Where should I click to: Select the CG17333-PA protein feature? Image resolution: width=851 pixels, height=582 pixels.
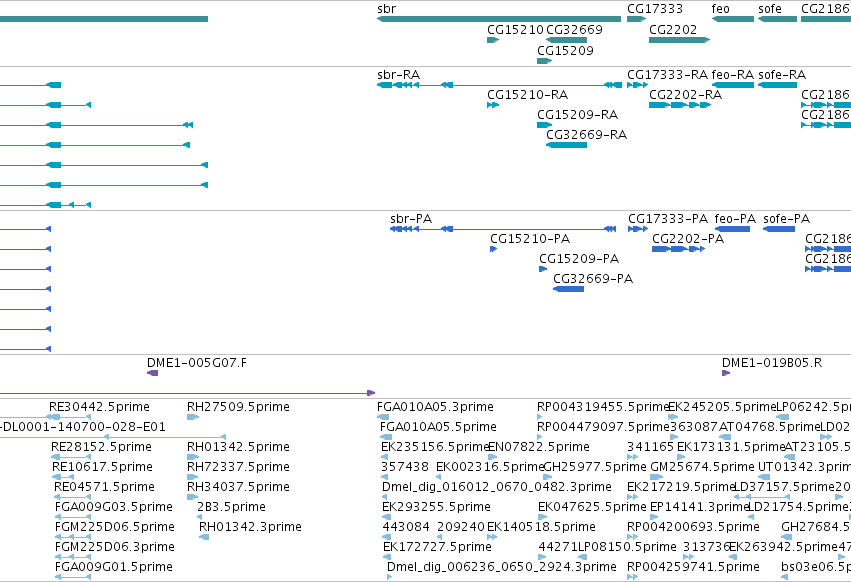(638, 229)
